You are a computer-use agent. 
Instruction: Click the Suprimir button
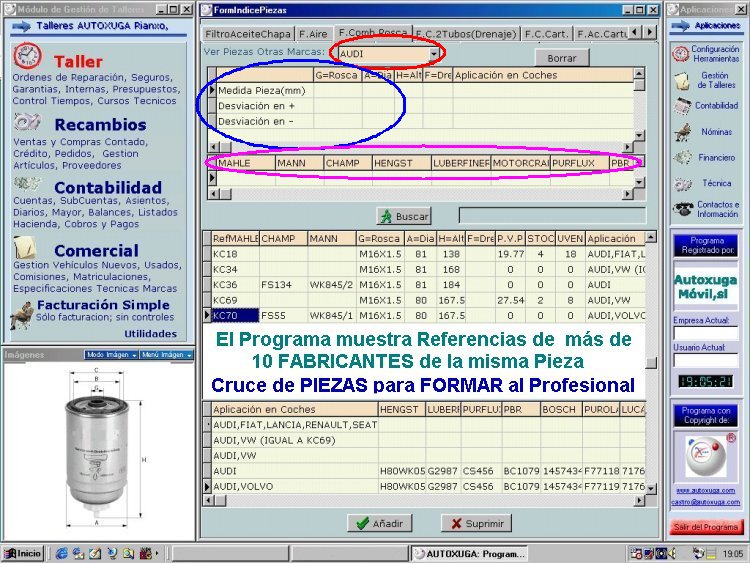[x=476, y=523]
